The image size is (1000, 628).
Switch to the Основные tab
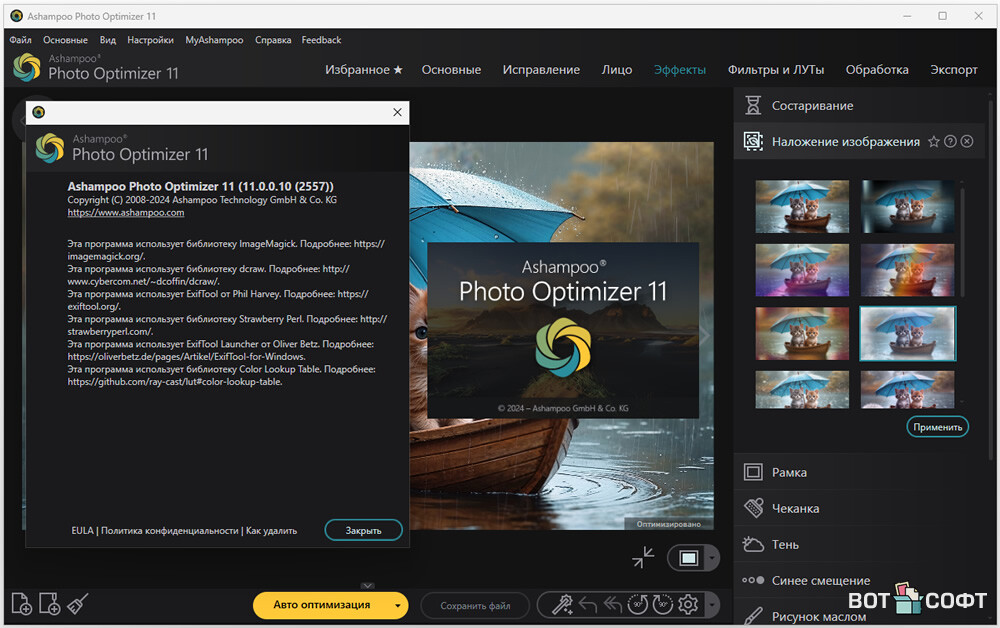pyautogui.click(x=452, y=69)
